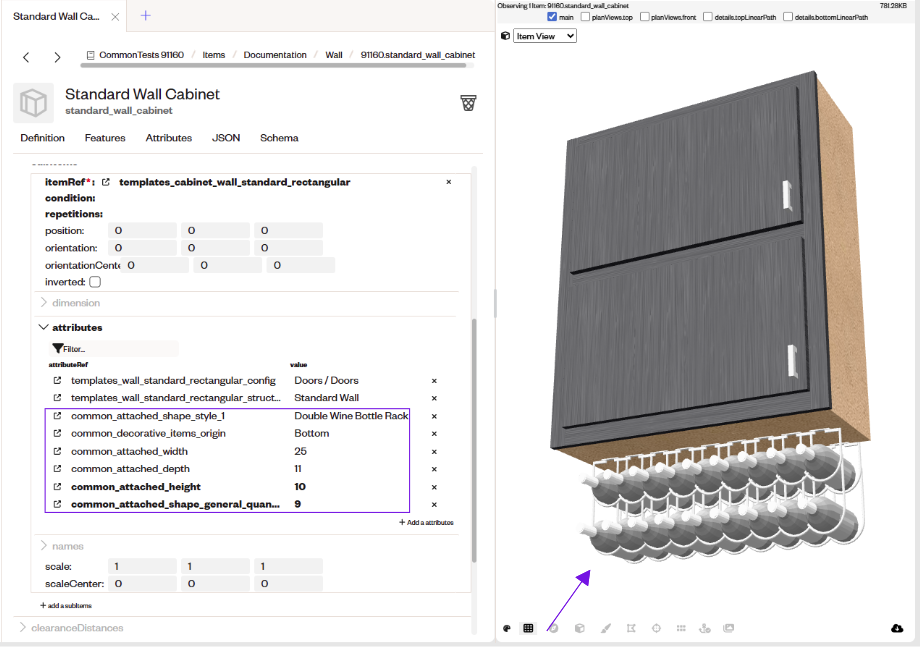
Task: Click the crosshair target icon in the viewer toolbar
Action: click(657, 628)
